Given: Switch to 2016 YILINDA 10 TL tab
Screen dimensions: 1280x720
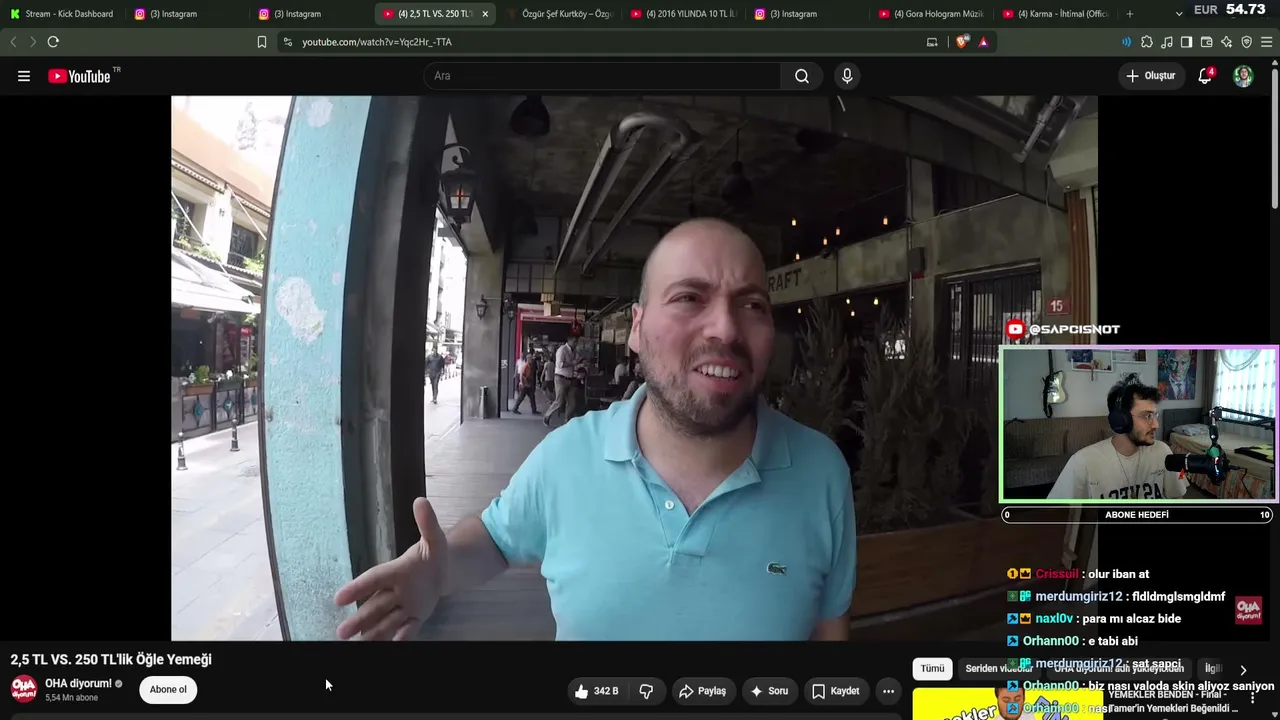Looking at the screenshot, I should (x=682, y=14).
